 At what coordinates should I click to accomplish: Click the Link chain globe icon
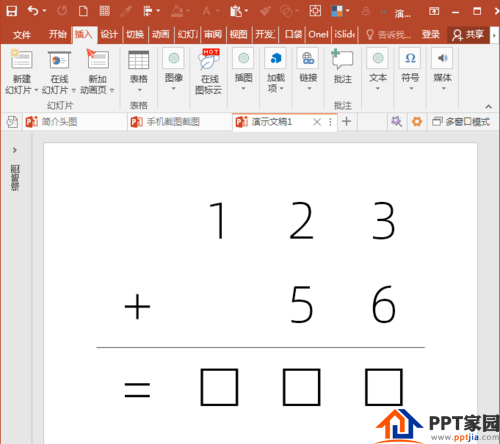[x=308, y=58]
